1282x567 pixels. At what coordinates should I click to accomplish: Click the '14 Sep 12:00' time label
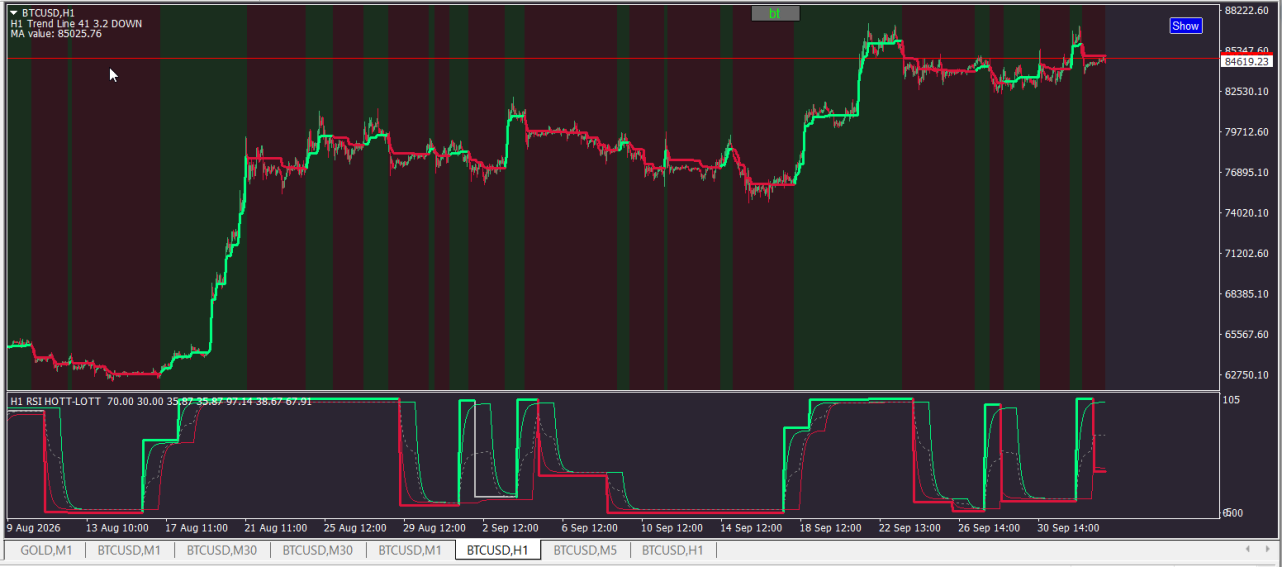pos(750,527)
